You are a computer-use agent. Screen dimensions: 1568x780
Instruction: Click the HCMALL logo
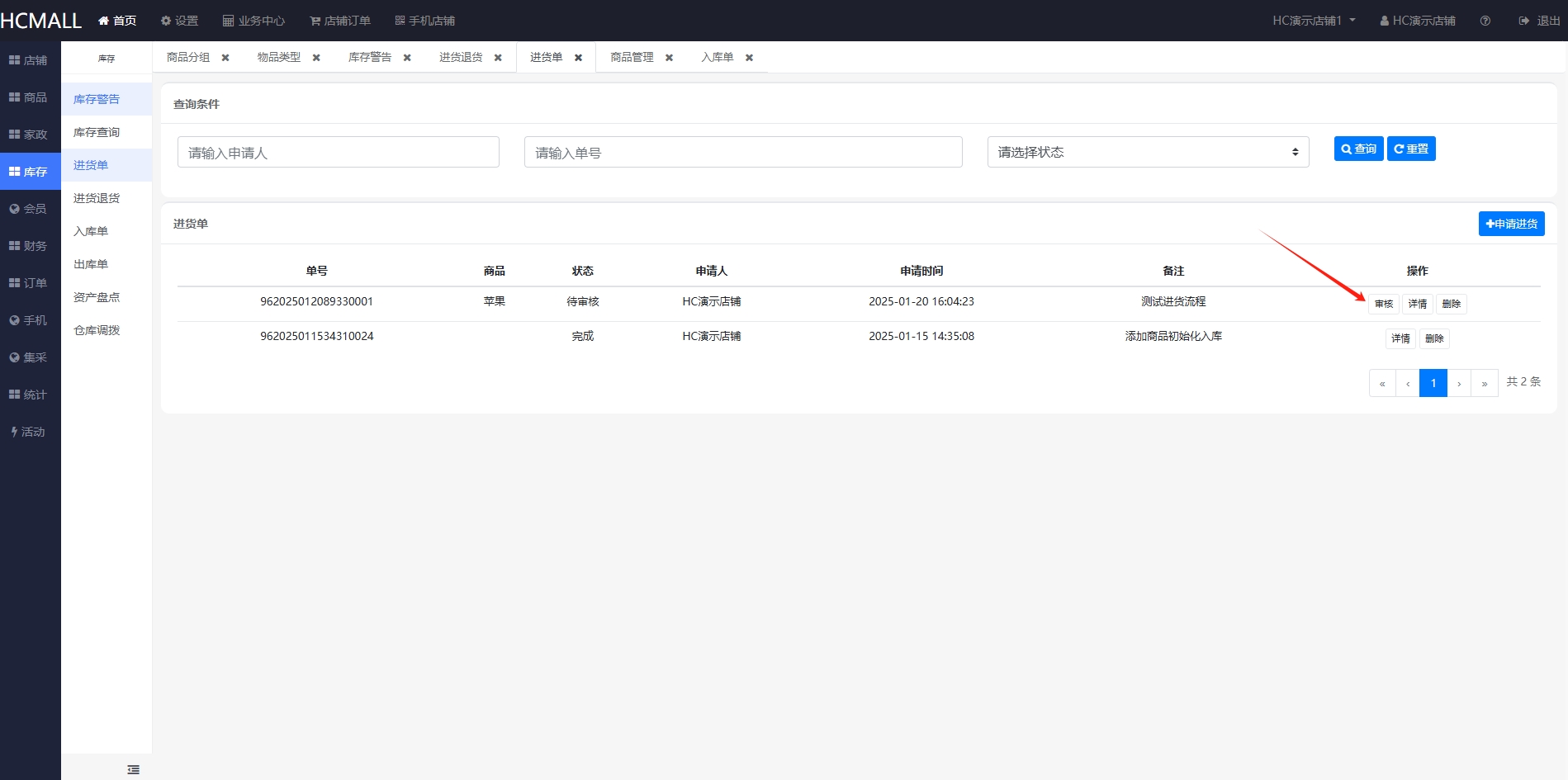[41, 21]
